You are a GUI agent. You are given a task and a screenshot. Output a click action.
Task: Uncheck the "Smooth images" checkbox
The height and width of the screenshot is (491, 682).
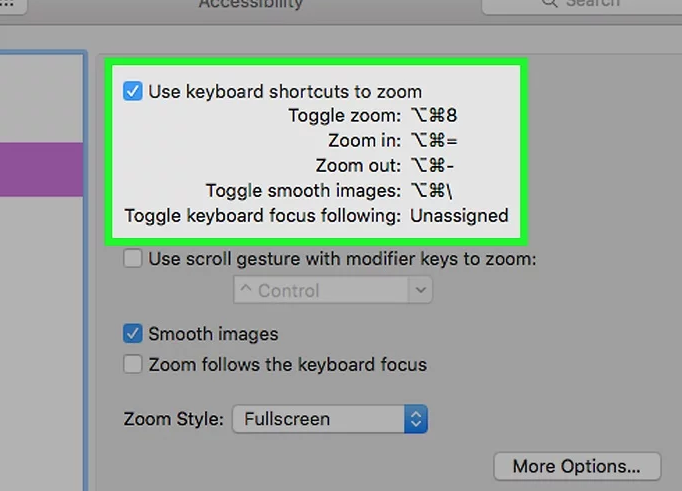click(x=133, y=334)
